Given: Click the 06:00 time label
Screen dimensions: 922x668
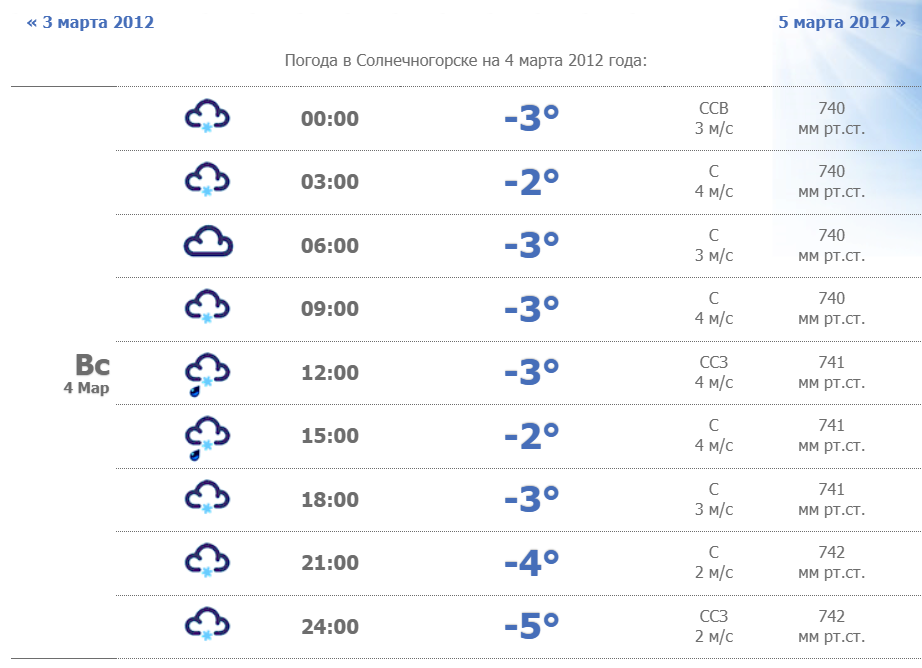Looking at the screenshot, I should pyautogui.click(x=330, y=246).
